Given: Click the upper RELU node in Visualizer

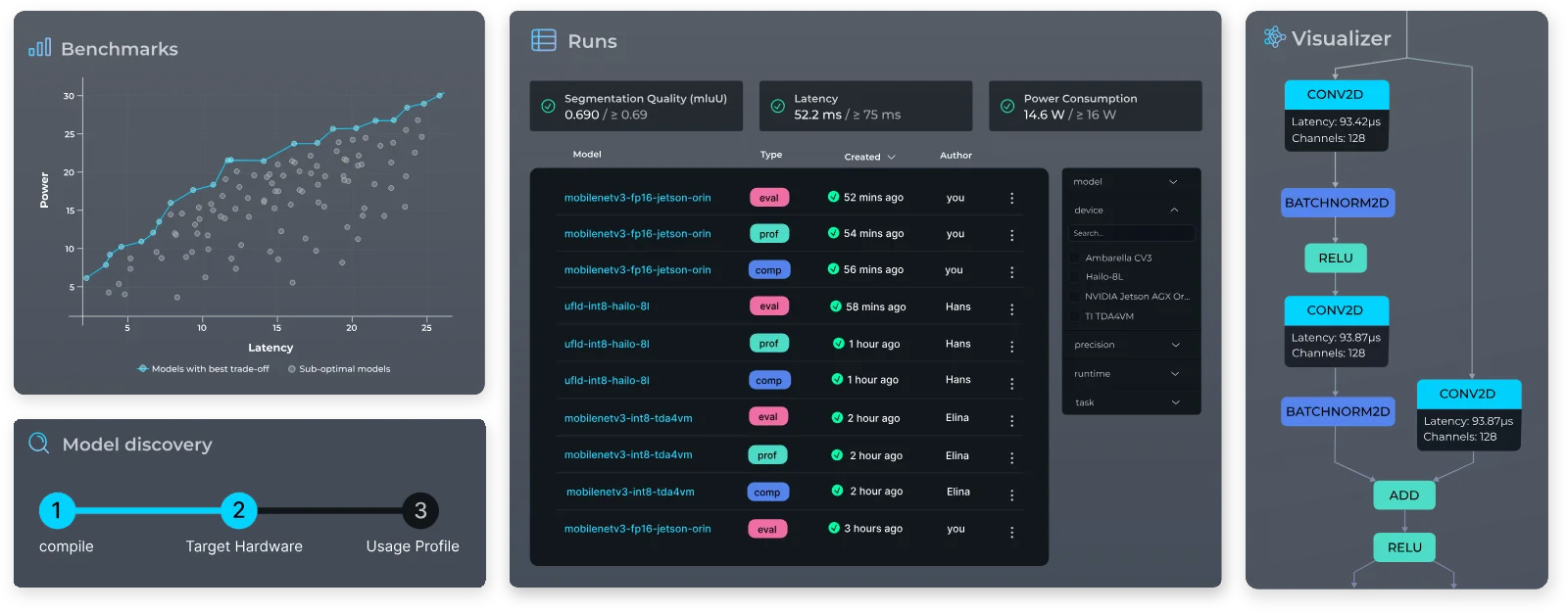Looking at the screenshot, I should [1336, 258].
